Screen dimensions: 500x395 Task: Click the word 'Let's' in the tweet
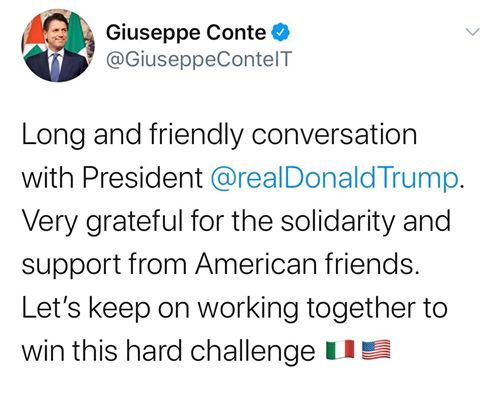click(x=51, y=308)
